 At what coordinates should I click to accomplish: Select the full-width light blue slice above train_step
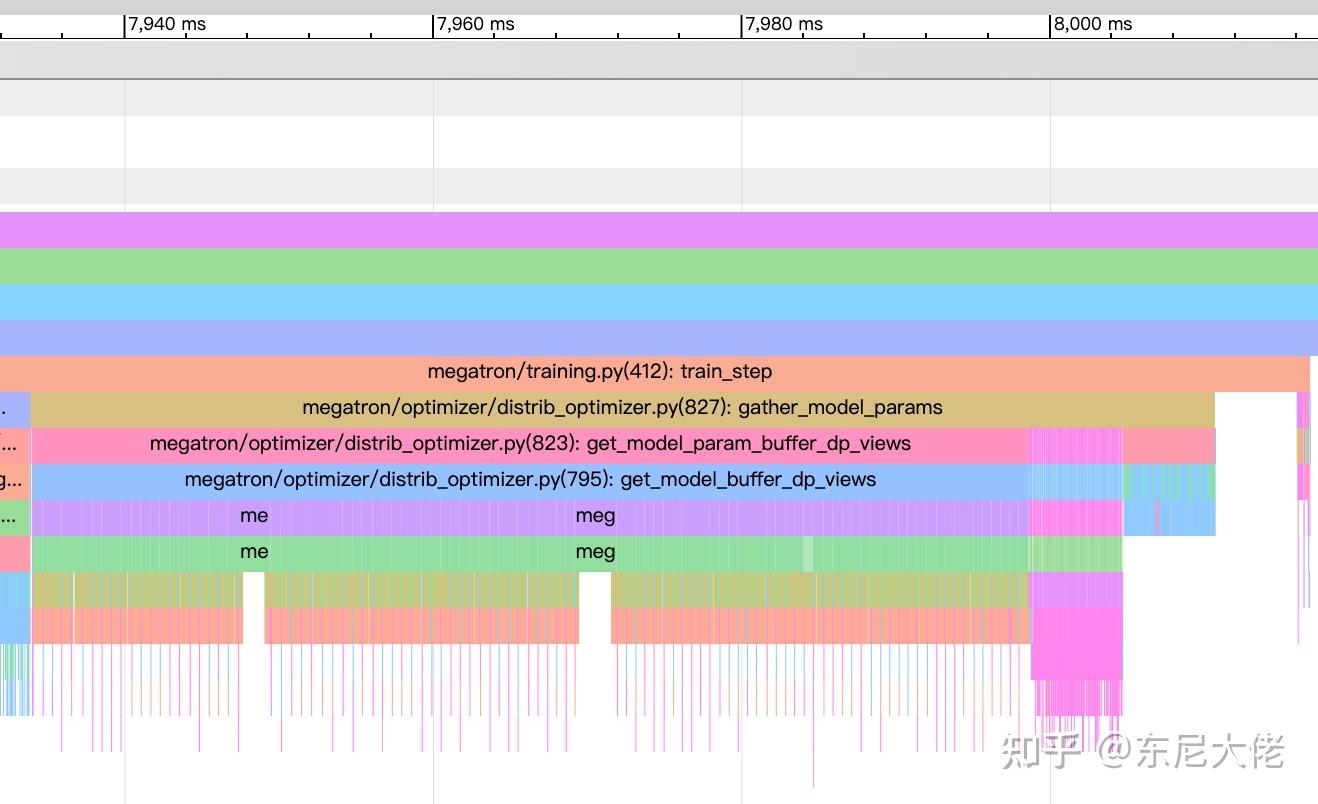pyautogui.click(x=659, y=302)
